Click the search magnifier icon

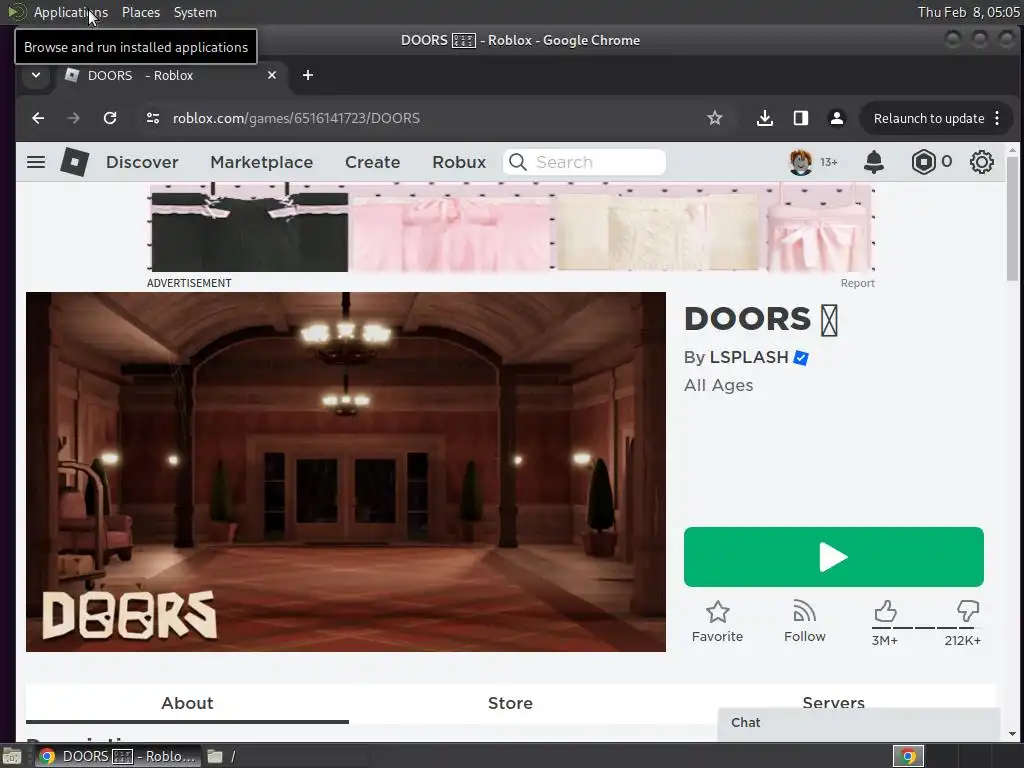tap(518, 162)
